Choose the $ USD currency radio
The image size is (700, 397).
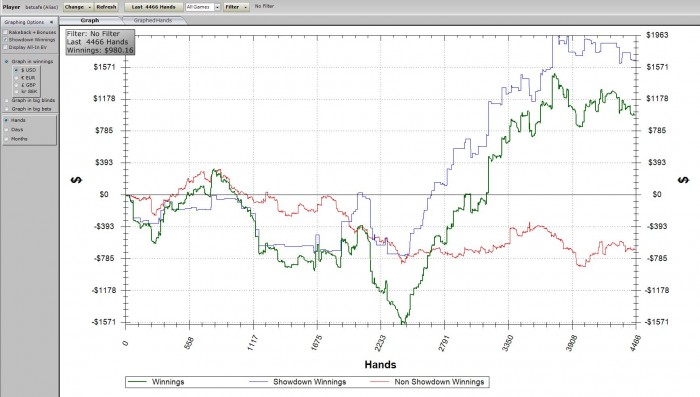click(17, 70)
